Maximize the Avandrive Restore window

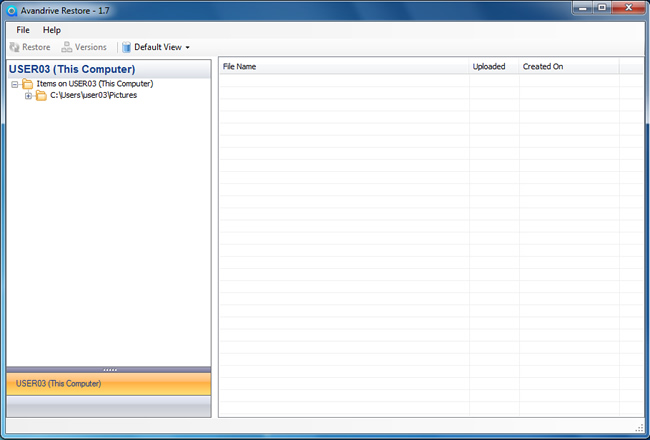point(603,8)
